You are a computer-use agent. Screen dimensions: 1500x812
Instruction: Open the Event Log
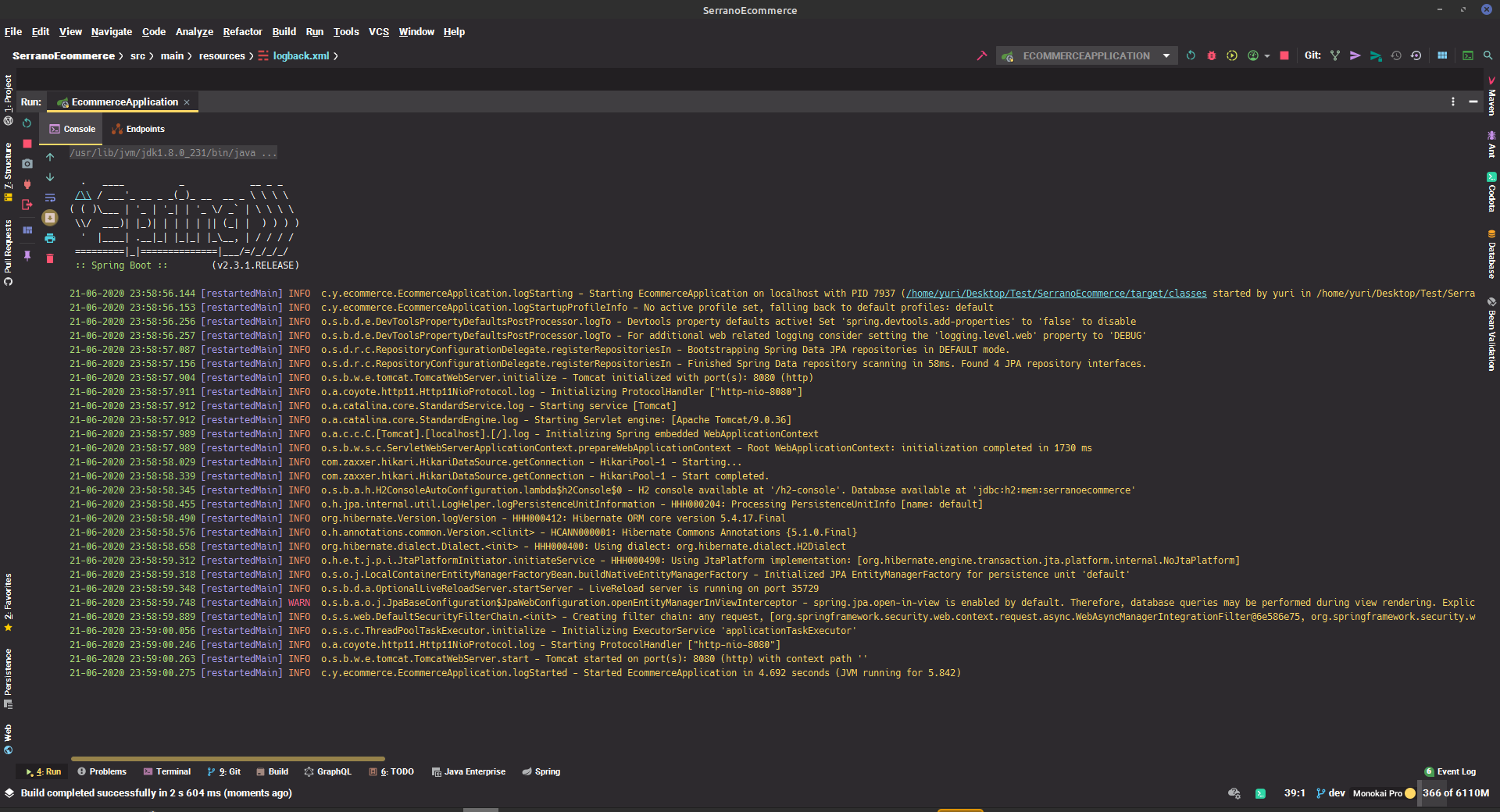tap(1450, 771)
